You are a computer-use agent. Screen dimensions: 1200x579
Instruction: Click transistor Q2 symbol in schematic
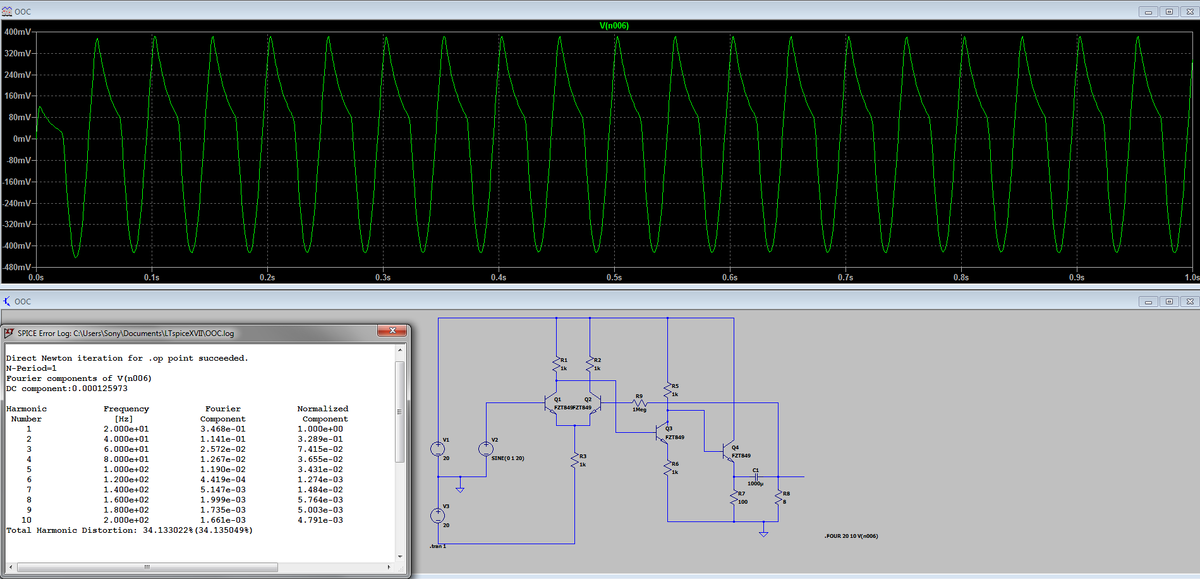598,404
